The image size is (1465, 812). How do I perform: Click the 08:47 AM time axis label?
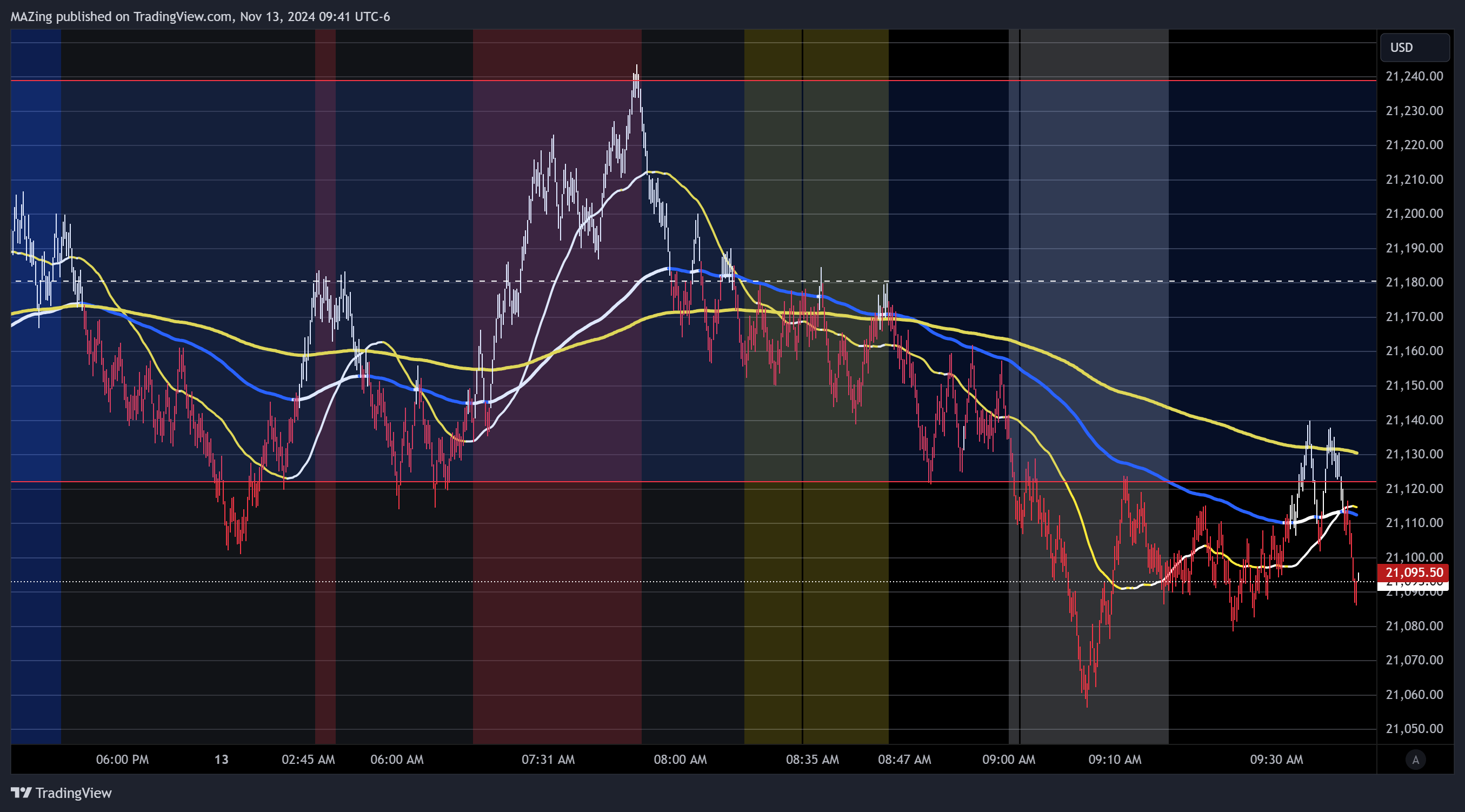click(904, 759)
